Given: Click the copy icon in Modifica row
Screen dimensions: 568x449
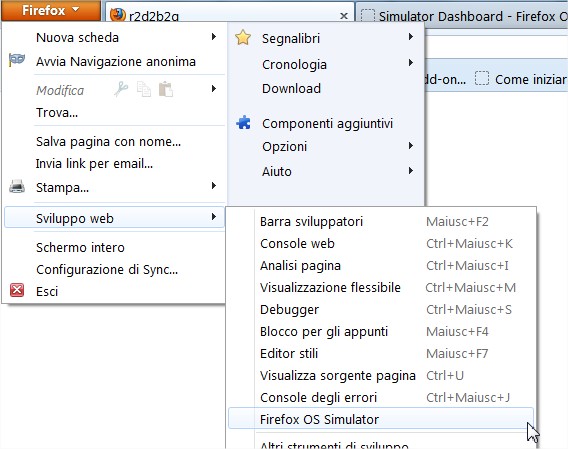Looking at the screenshot, I should 144,89.
